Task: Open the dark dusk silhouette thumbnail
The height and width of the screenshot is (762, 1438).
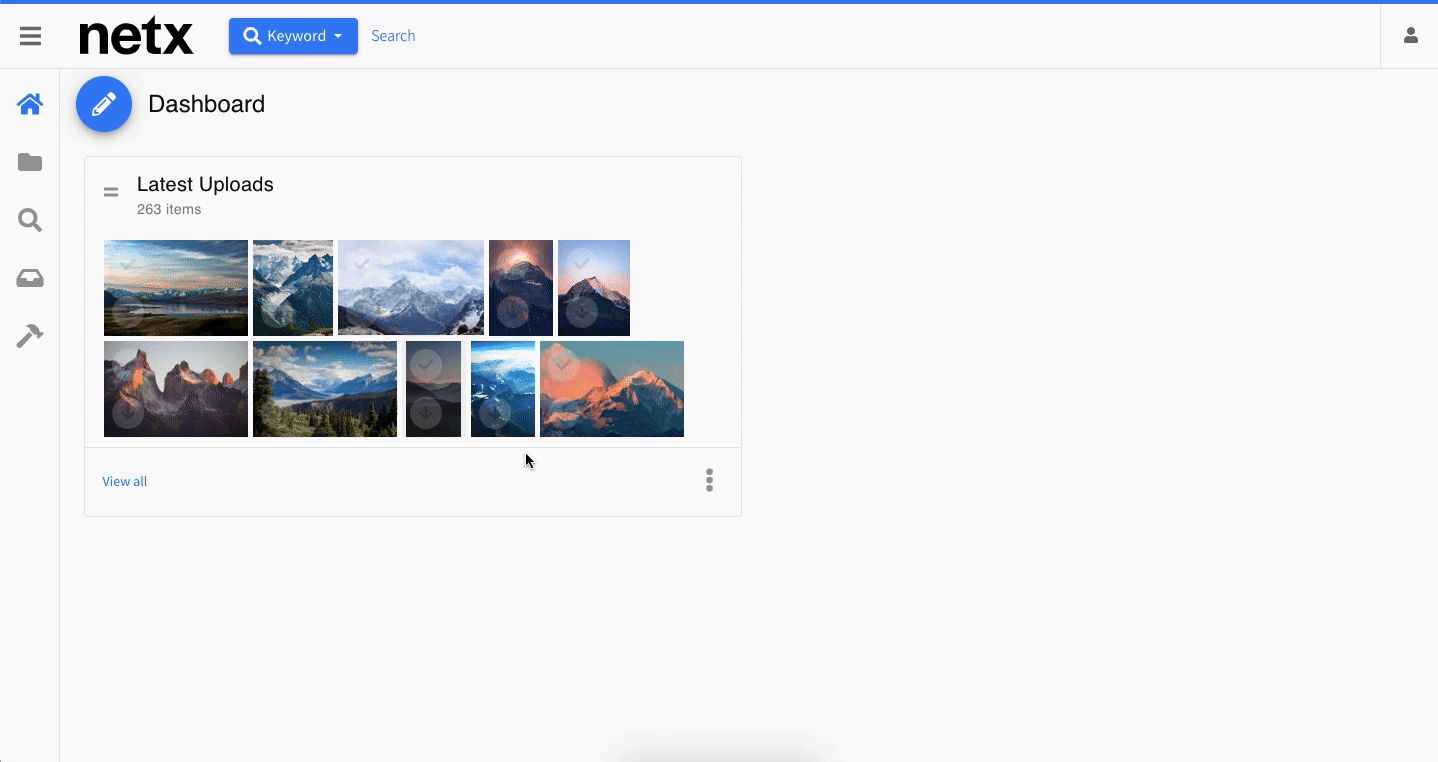Action: coord(433,389)
